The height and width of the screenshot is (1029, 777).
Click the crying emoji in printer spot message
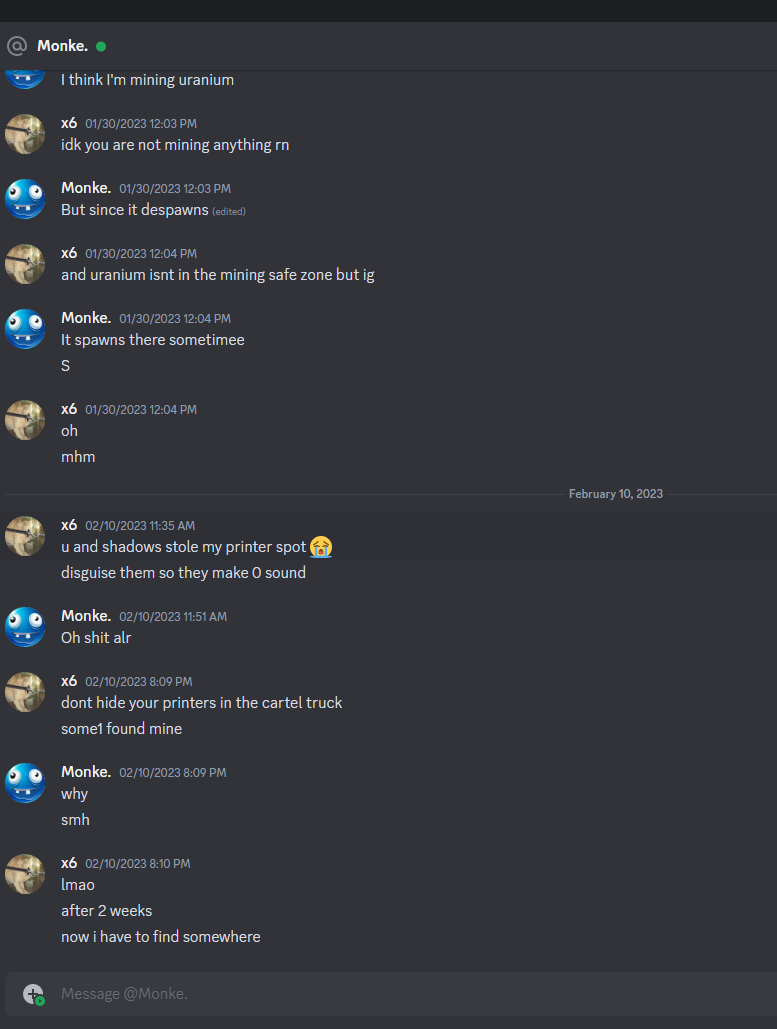321,547
